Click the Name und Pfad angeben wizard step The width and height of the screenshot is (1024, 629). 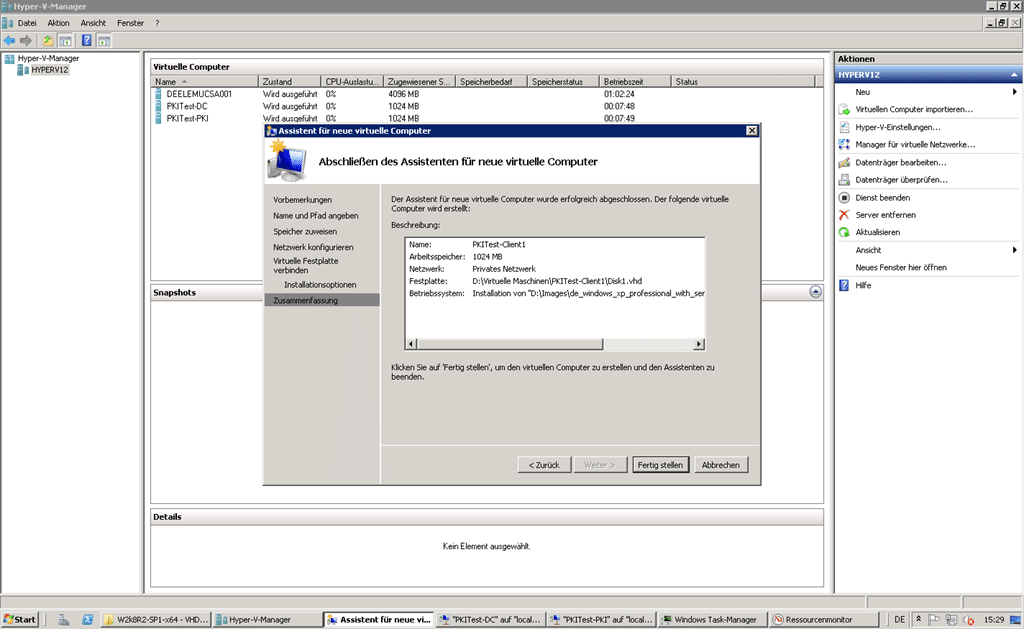(315, 216)
